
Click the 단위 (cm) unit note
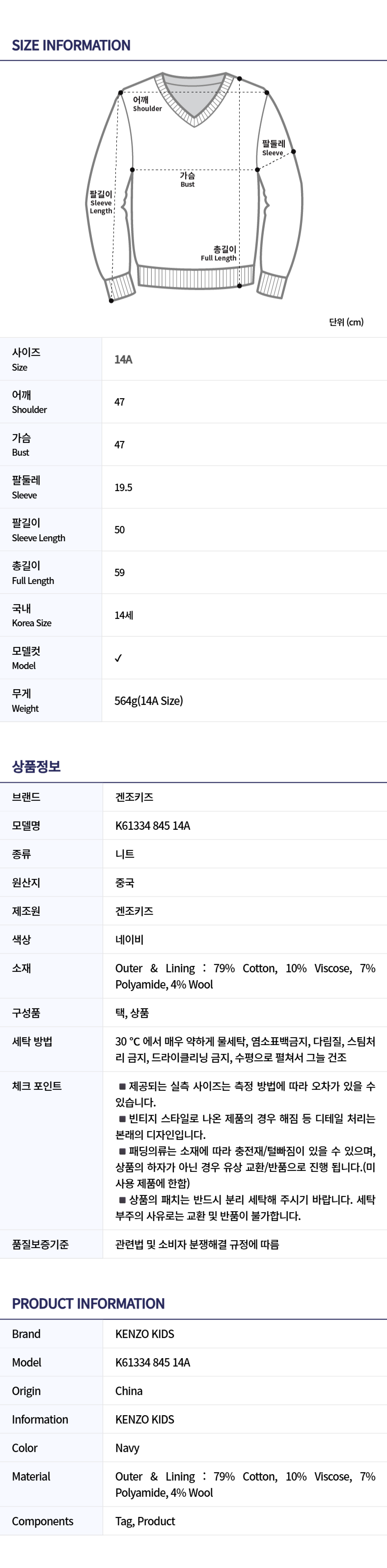tap(346, 322)
